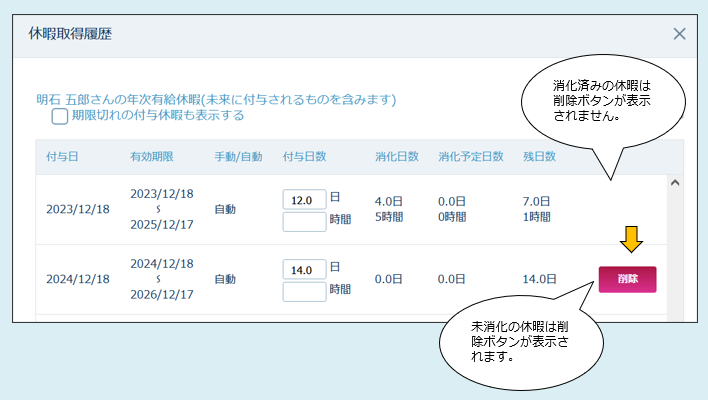Click the 消化予定日数 column header
Screen dimensions: 708x400
click(x=470, y=157)
